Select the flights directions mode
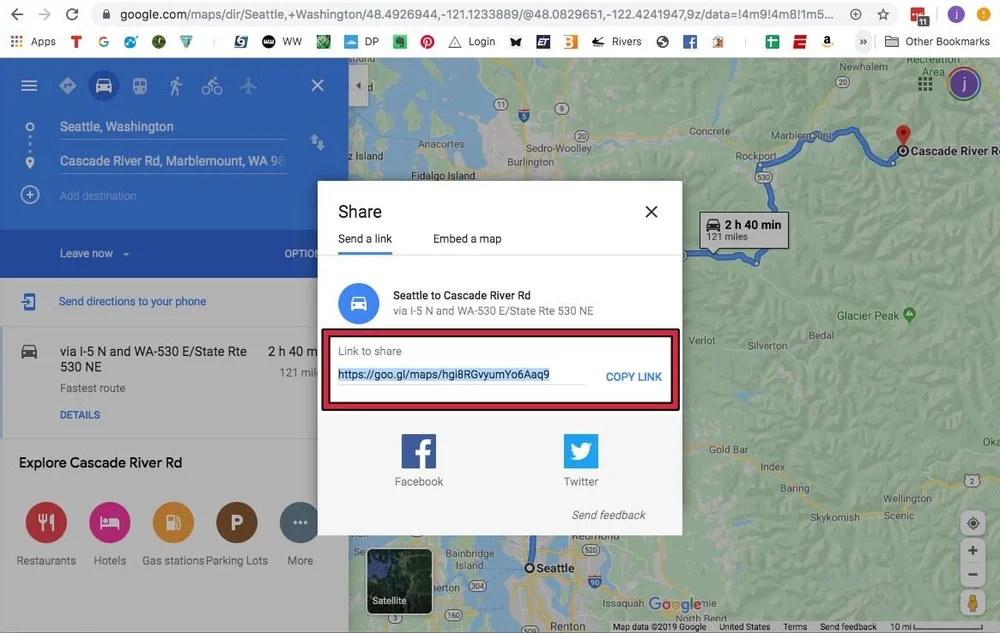The width and height of the screenshot is (1000, 633). coord(247,85)
